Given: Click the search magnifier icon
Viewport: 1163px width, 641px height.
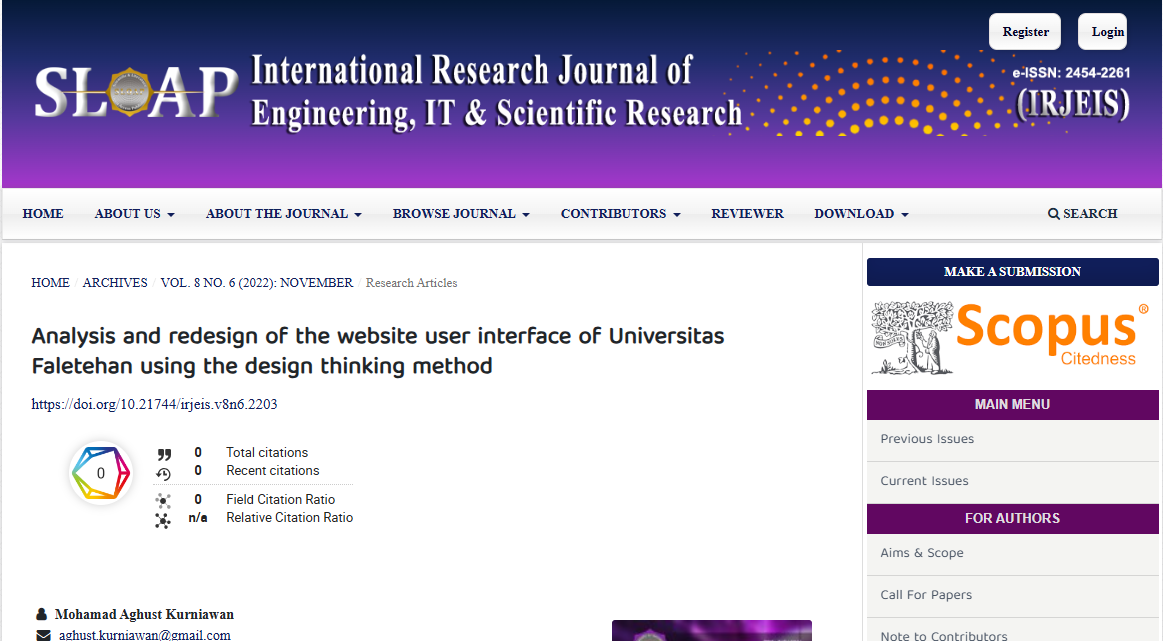Looking at the screenshot, I should click(1053, 214).
